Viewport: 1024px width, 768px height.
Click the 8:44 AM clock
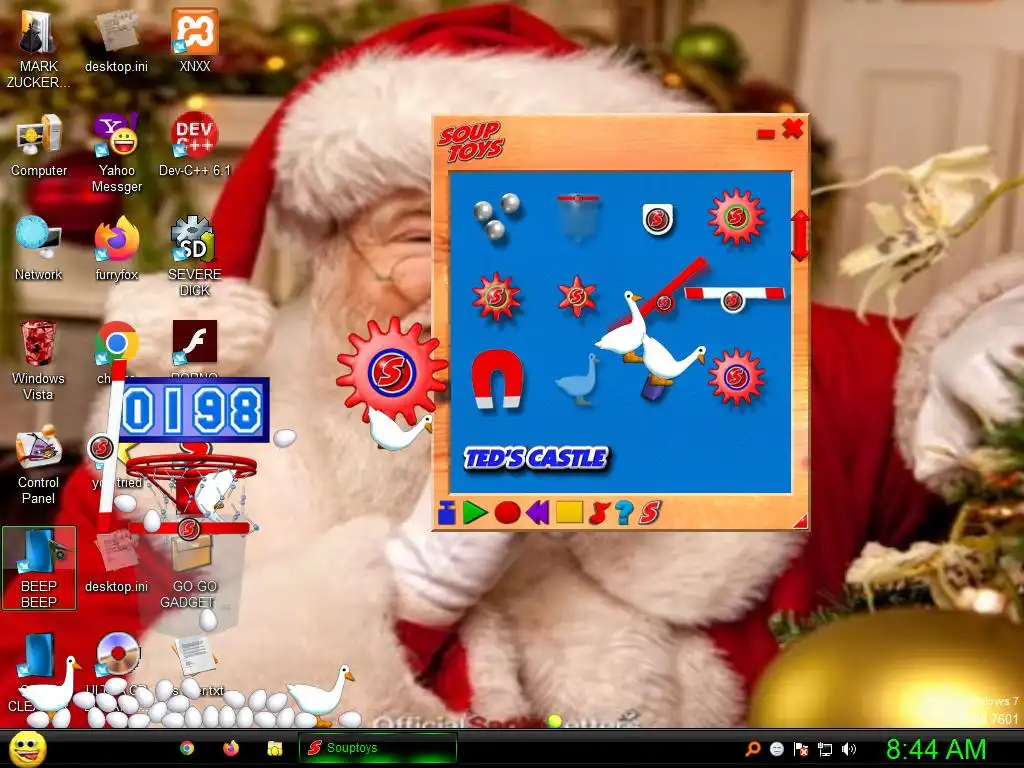936,749
